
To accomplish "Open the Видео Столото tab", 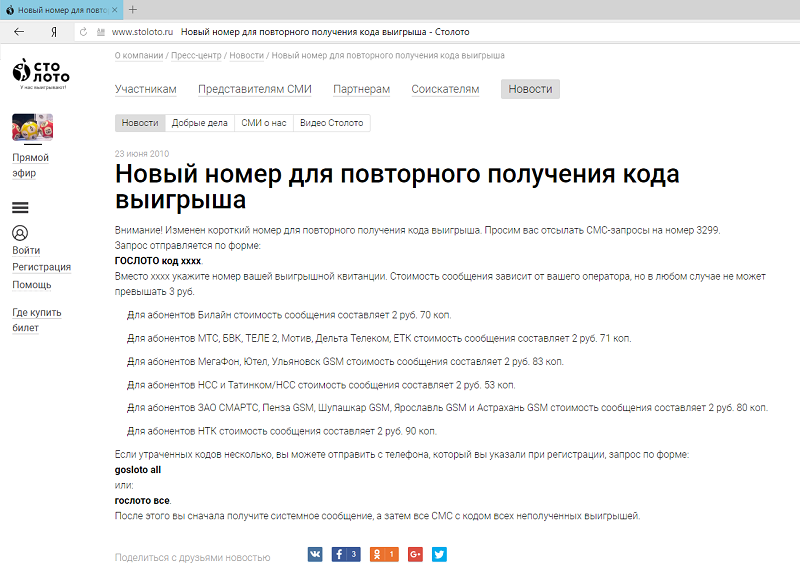I will click(x=332, y=123).
